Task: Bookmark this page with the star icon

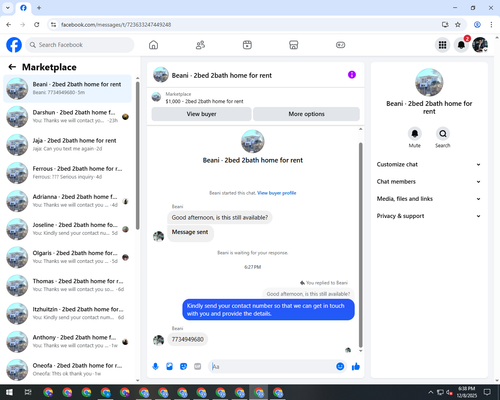Action: click(458, 25)
